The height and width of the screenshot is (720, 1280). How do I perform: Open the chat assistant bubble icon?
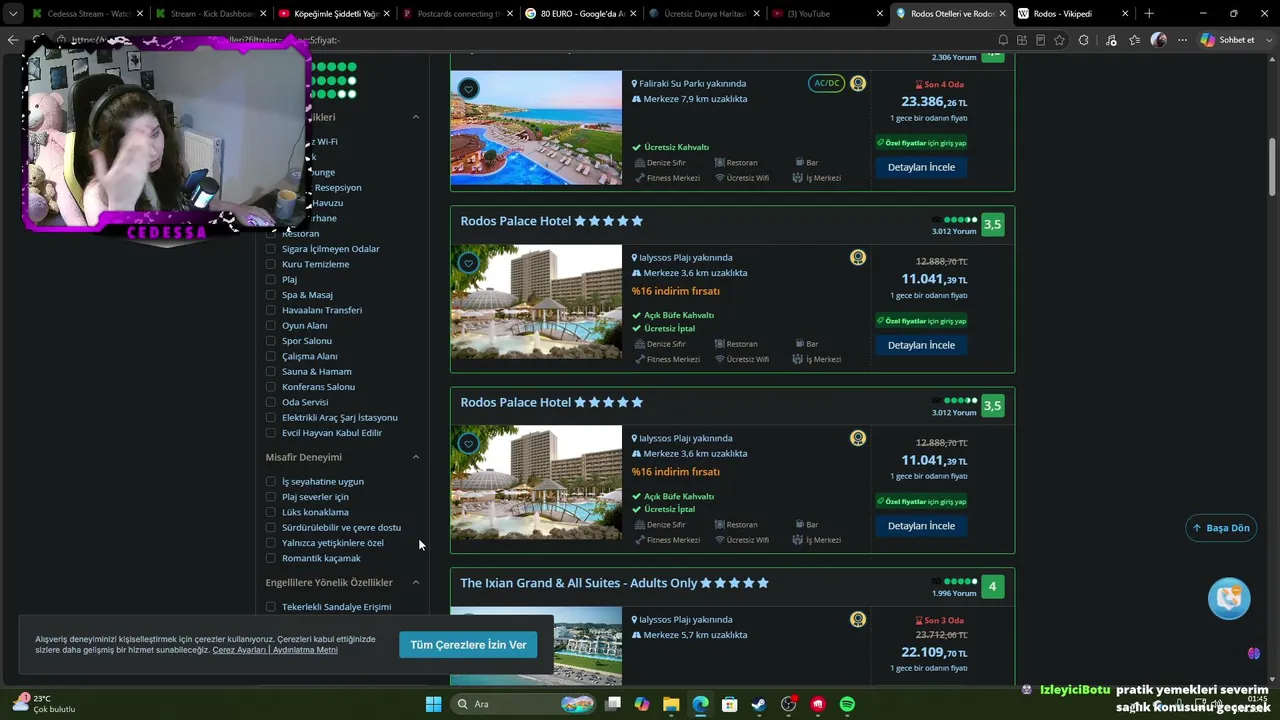click(1229, 598)
